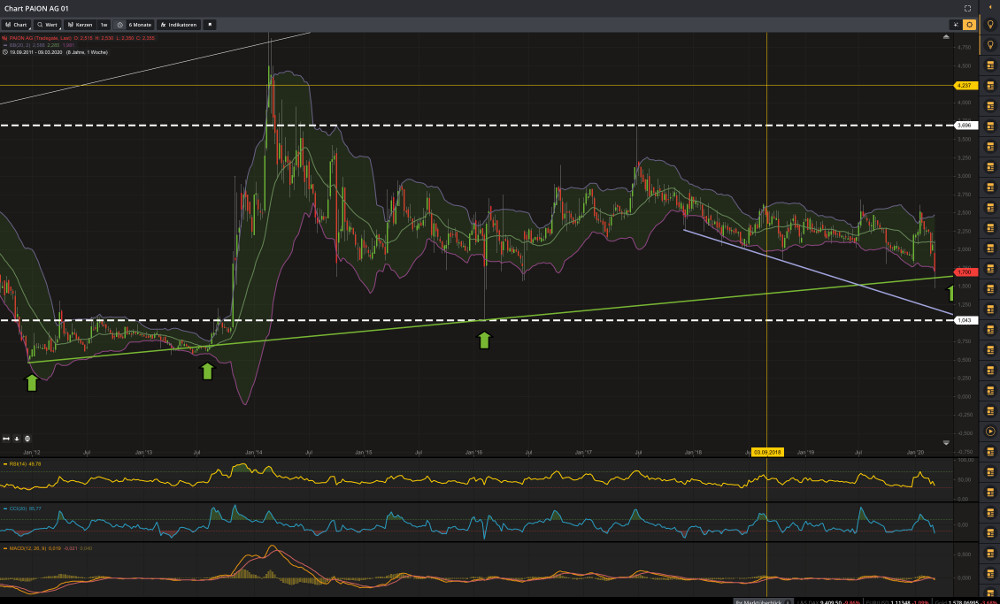Screen dimensions: 1000x604
Task: Click the second location pin sidebar icon
Action: [990, 45]
